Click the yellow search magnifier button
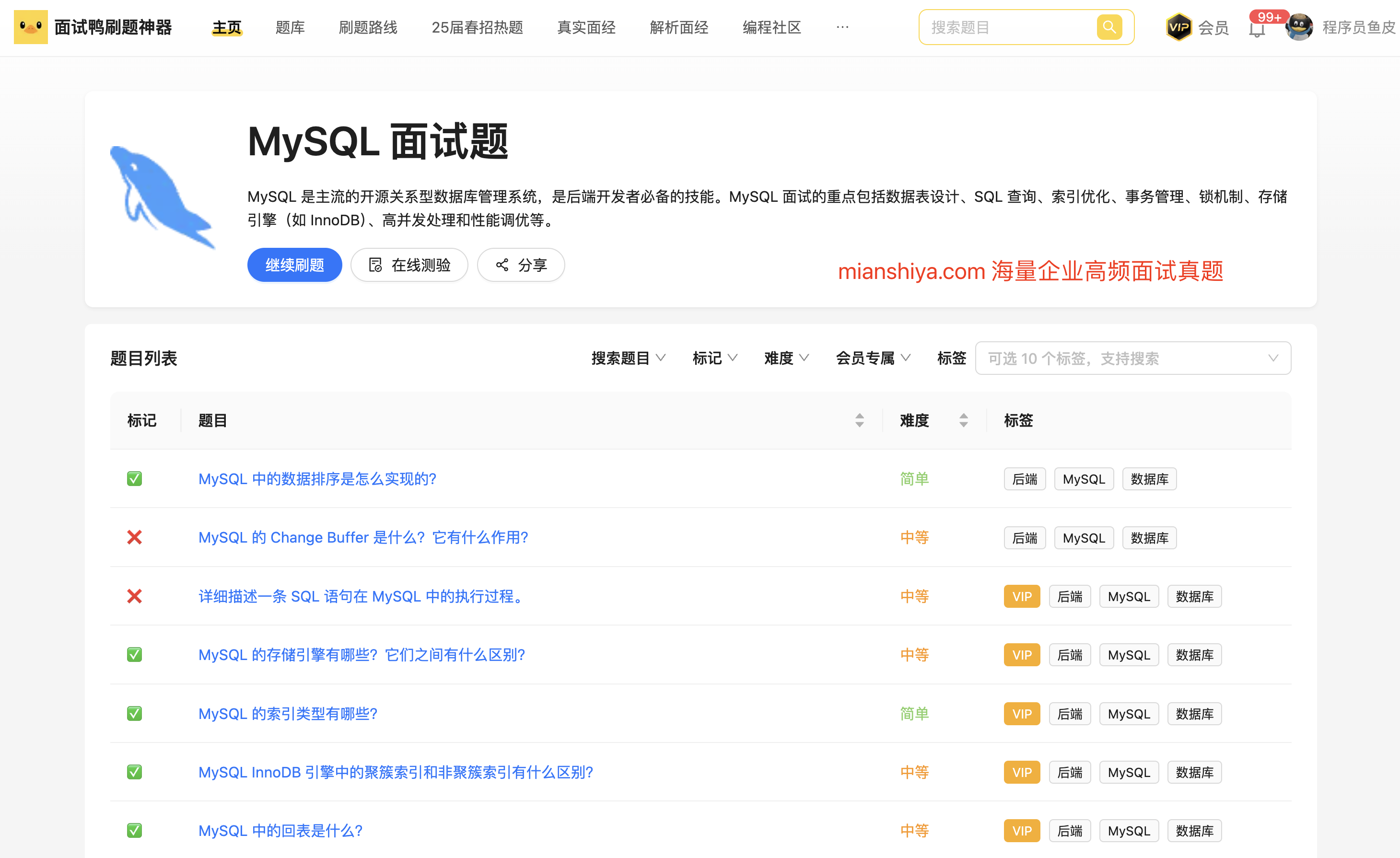The image size is (1400, 858). pos(1108,27)
